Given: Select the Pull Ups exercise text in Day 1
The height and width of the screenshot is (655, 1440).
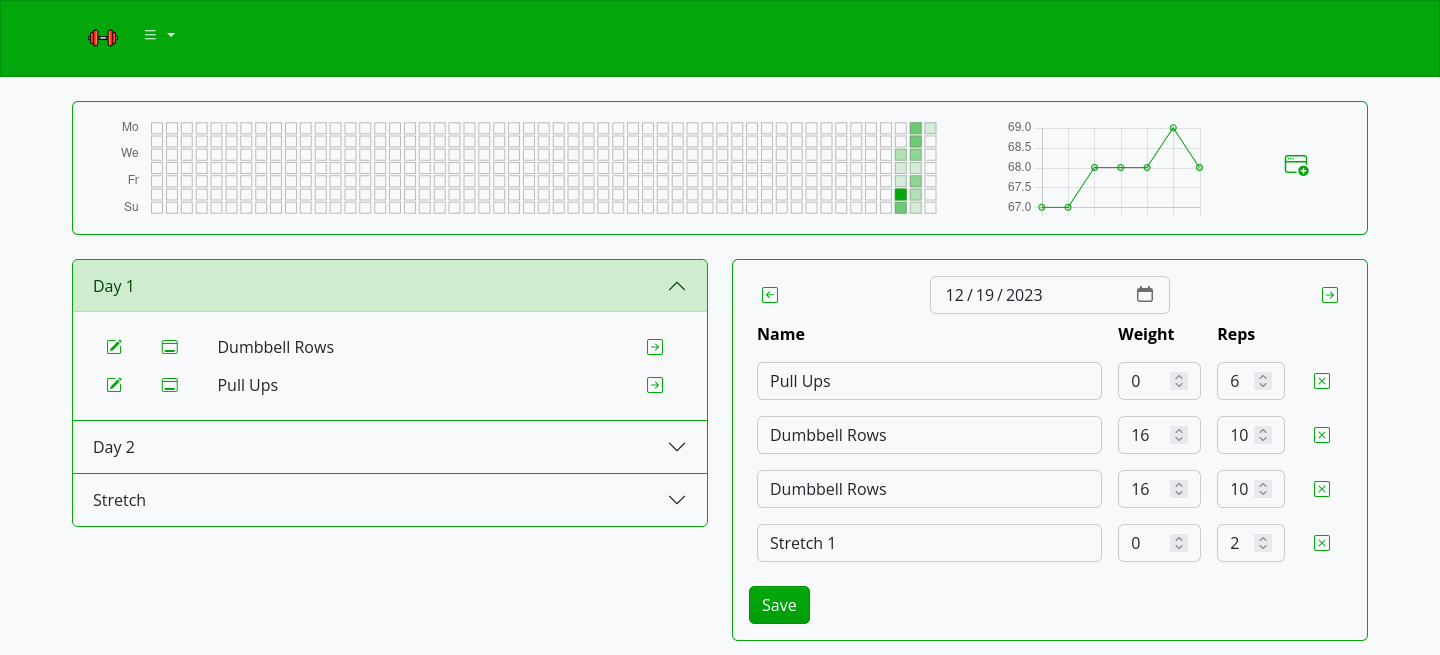Looking at the screenshot, I should point(248,385).
